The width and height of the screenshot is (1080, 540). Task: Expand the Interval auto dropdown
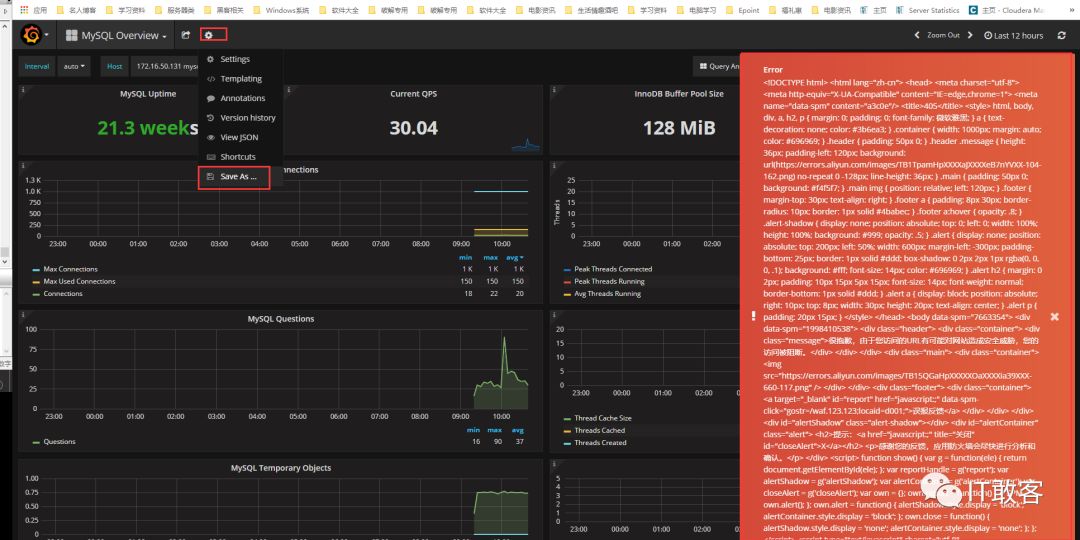73,67
